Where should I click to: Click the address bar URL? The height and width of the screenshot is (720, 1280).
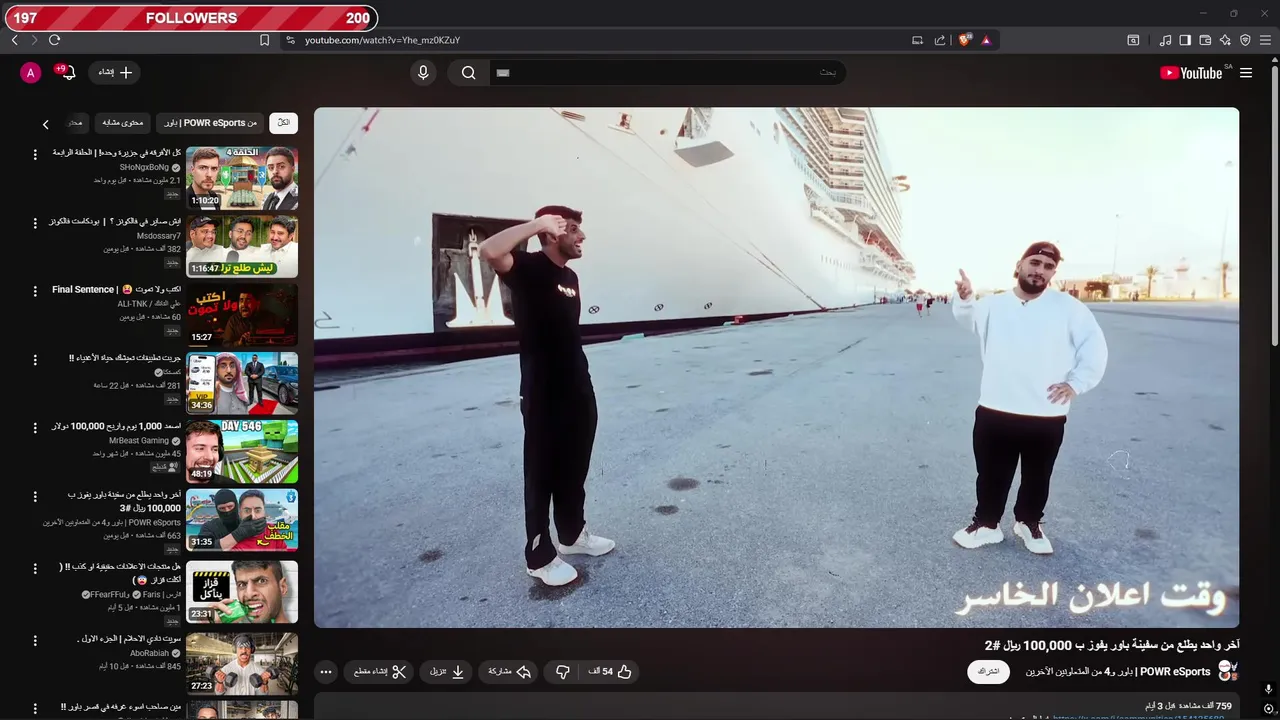click(382, 40)
